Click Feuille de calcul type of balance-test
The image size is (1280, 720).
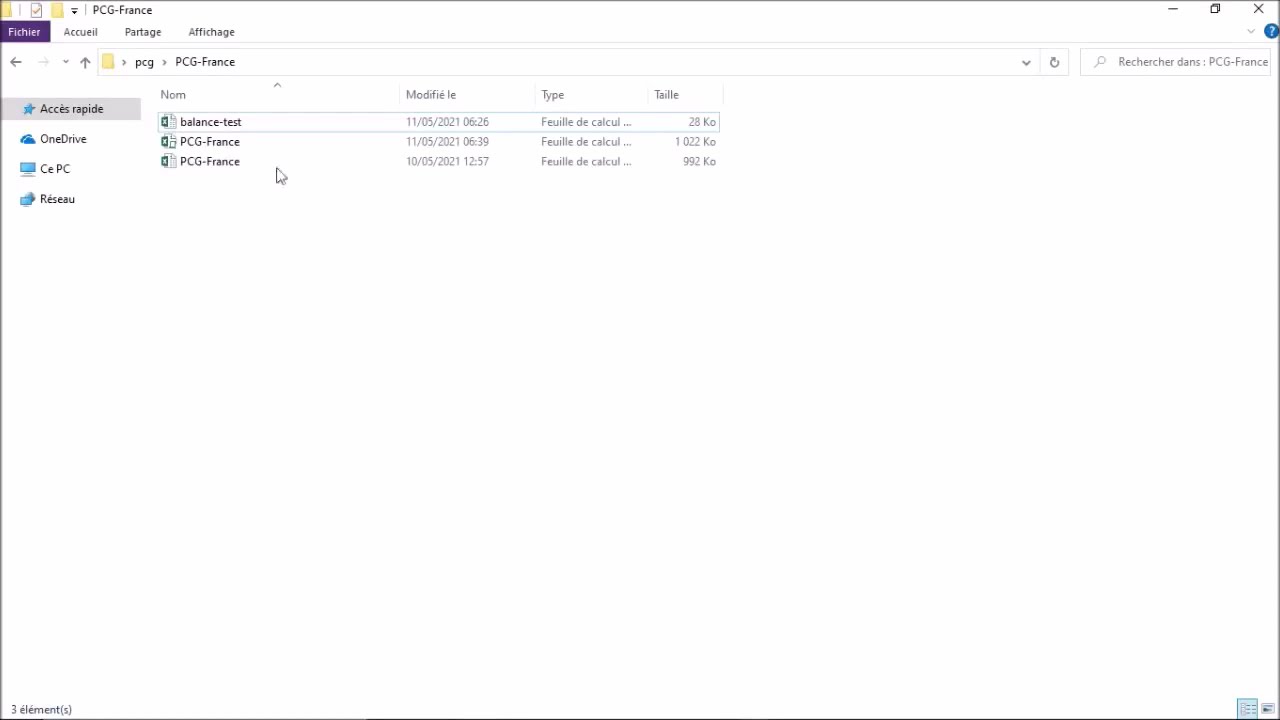pos(586,122)
